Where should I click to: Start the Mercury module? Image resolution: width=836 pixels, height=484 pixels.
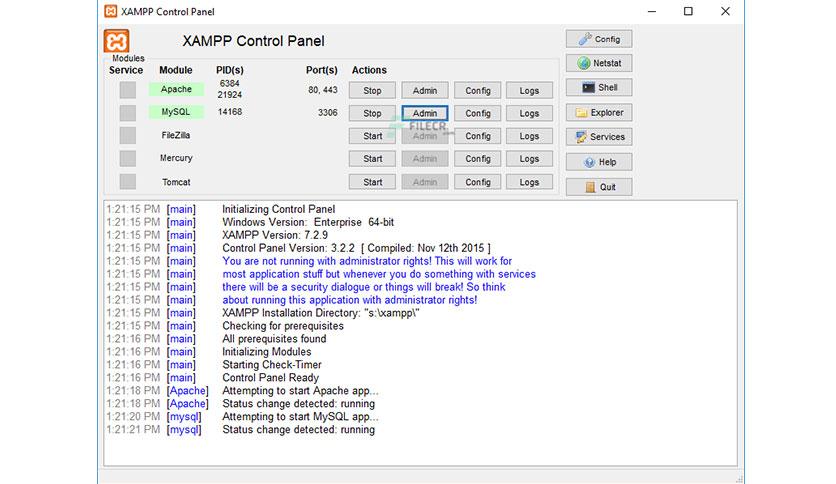372,159
